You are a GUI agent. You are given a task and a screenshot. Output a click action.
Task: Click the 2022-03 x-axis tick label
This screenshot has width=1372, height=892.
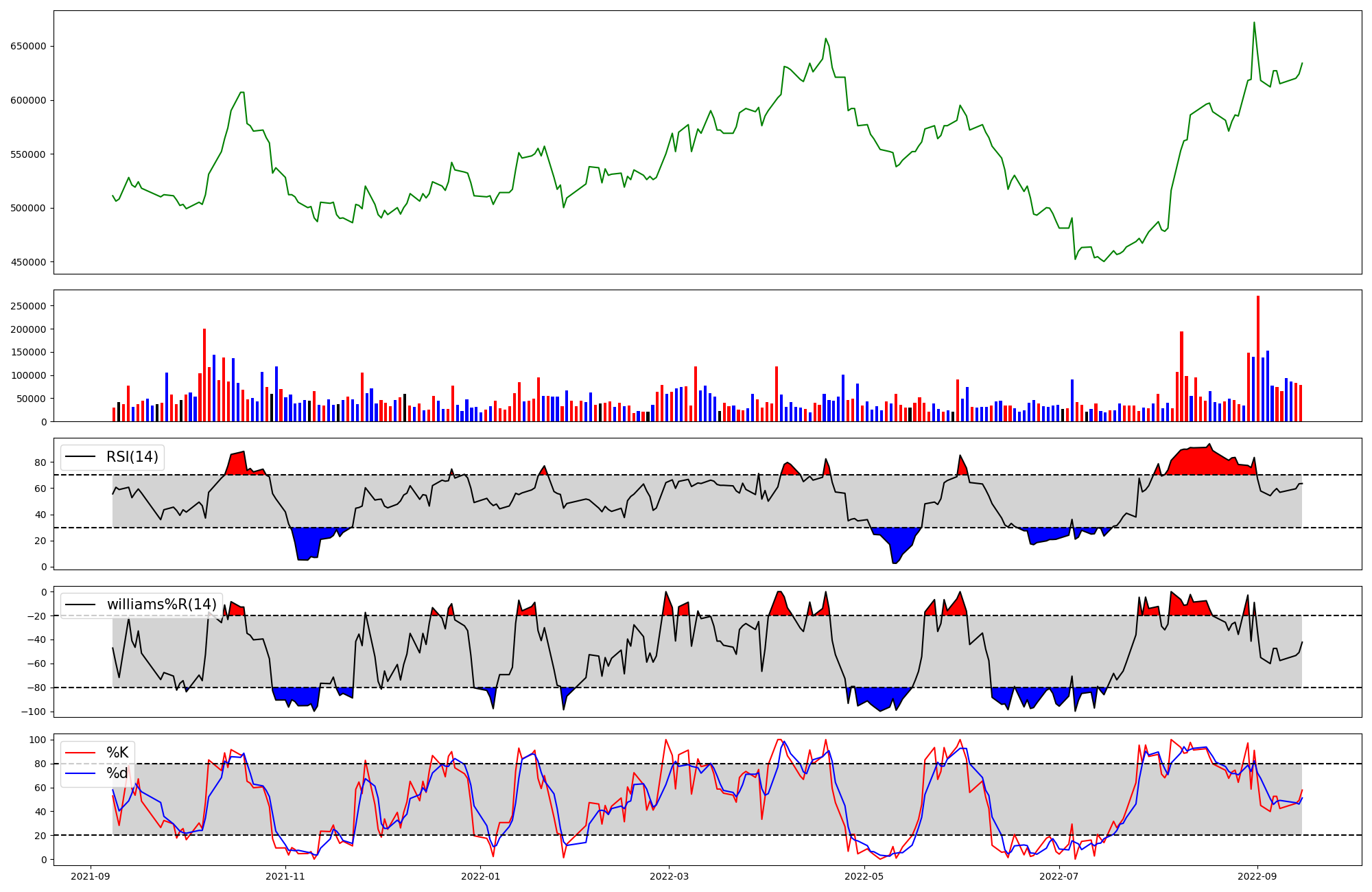pyautogui.click(x=669, y=876)
